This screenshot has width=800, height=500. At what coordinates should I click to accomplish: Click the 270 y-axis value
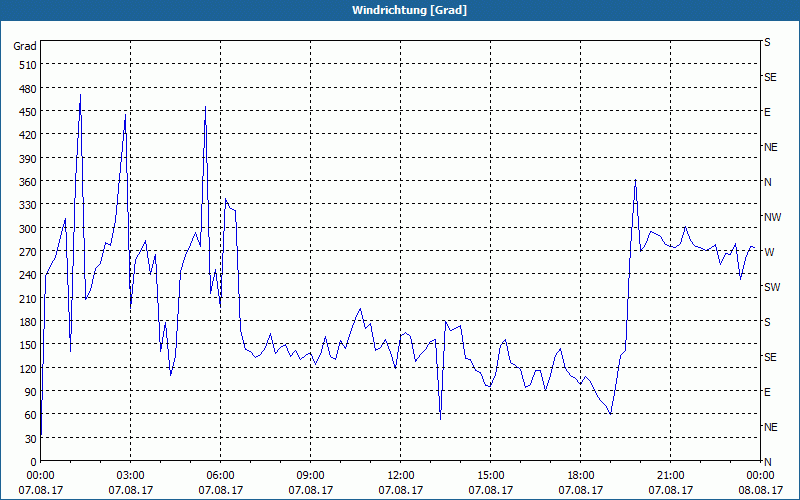[x=28, y=252]
